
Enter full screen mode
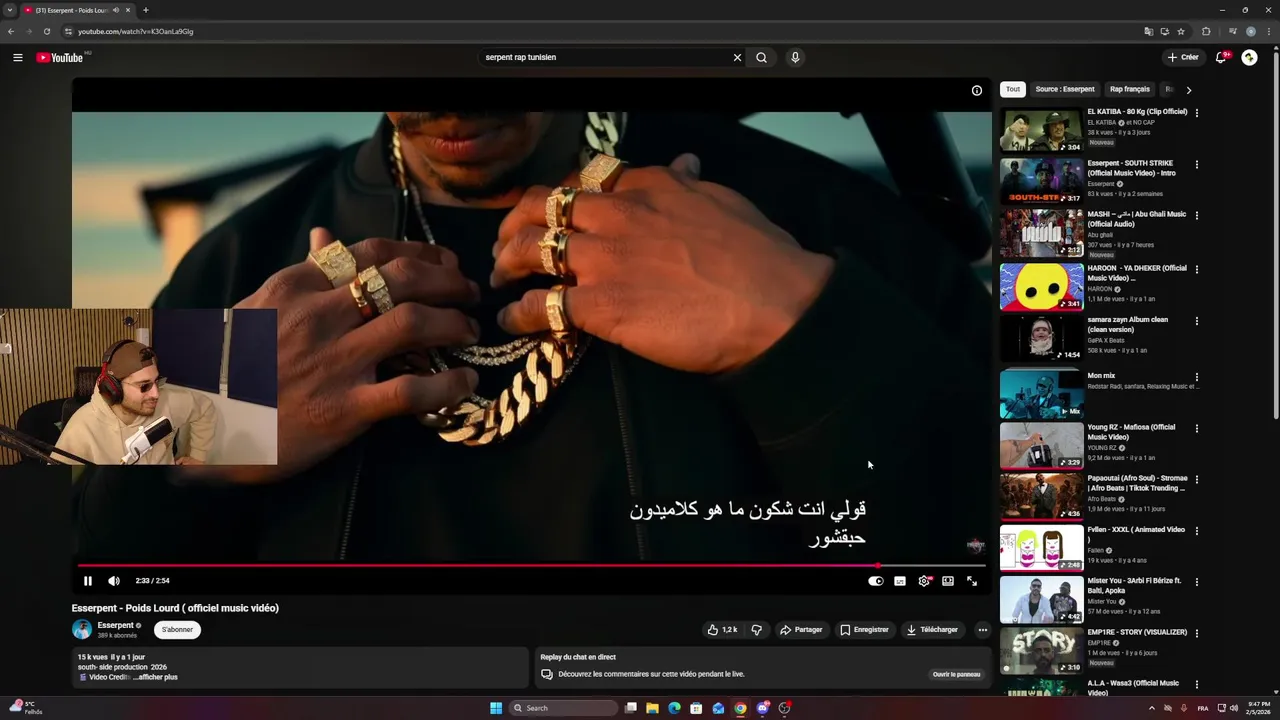[x=972, y=581]
